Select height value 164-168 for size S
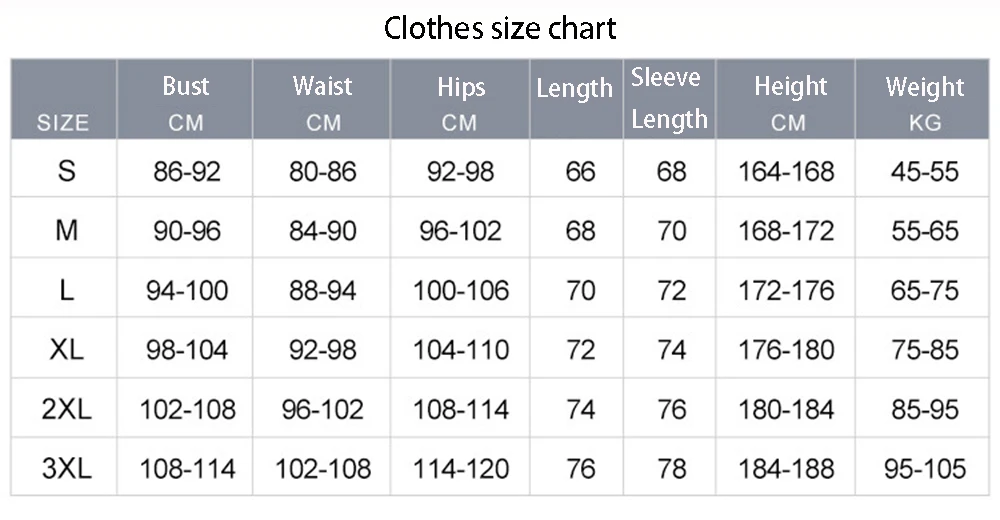The width and height of the screenshot is (1000, 520). [786, 171]
